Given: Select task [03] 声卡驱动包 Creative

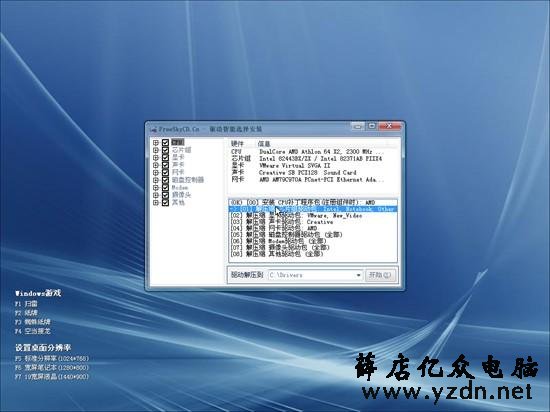Looking at the screenshot, I should click(x=313, y=222).
